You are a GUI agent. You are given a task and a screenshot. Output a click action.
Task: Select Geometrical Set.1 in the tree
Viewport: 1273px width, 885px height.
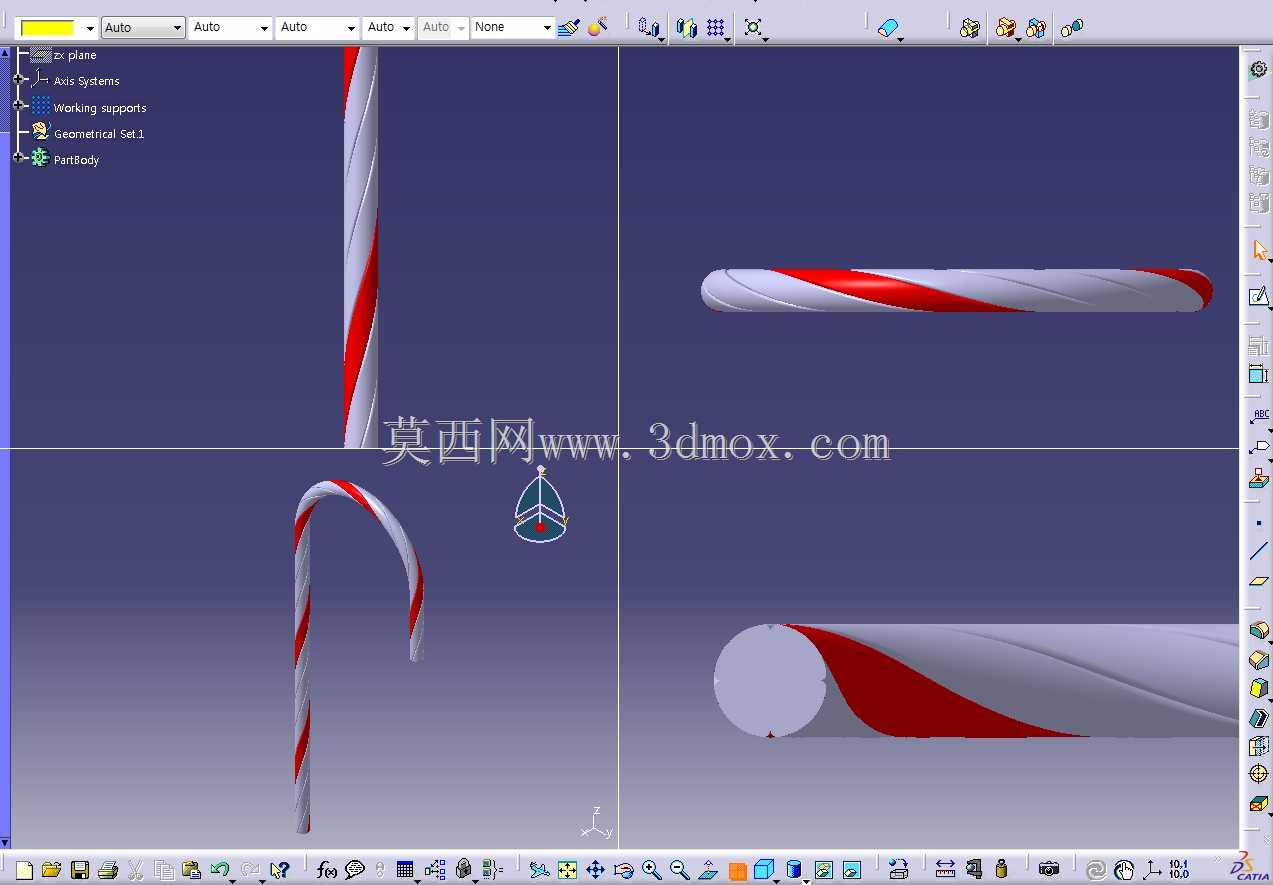(99, 134)
